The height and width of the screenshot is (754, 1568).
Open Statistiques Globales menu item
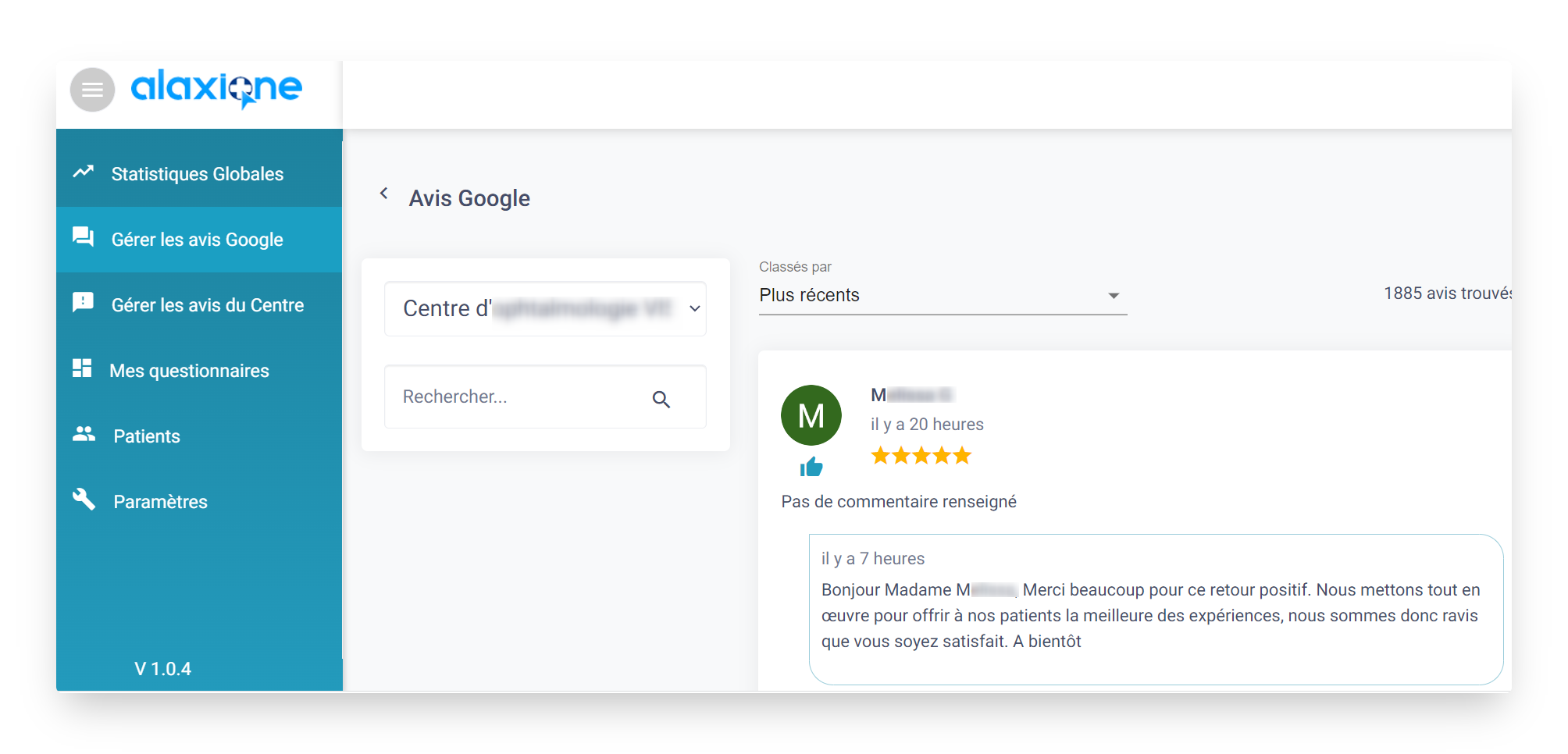pos(199,173)
